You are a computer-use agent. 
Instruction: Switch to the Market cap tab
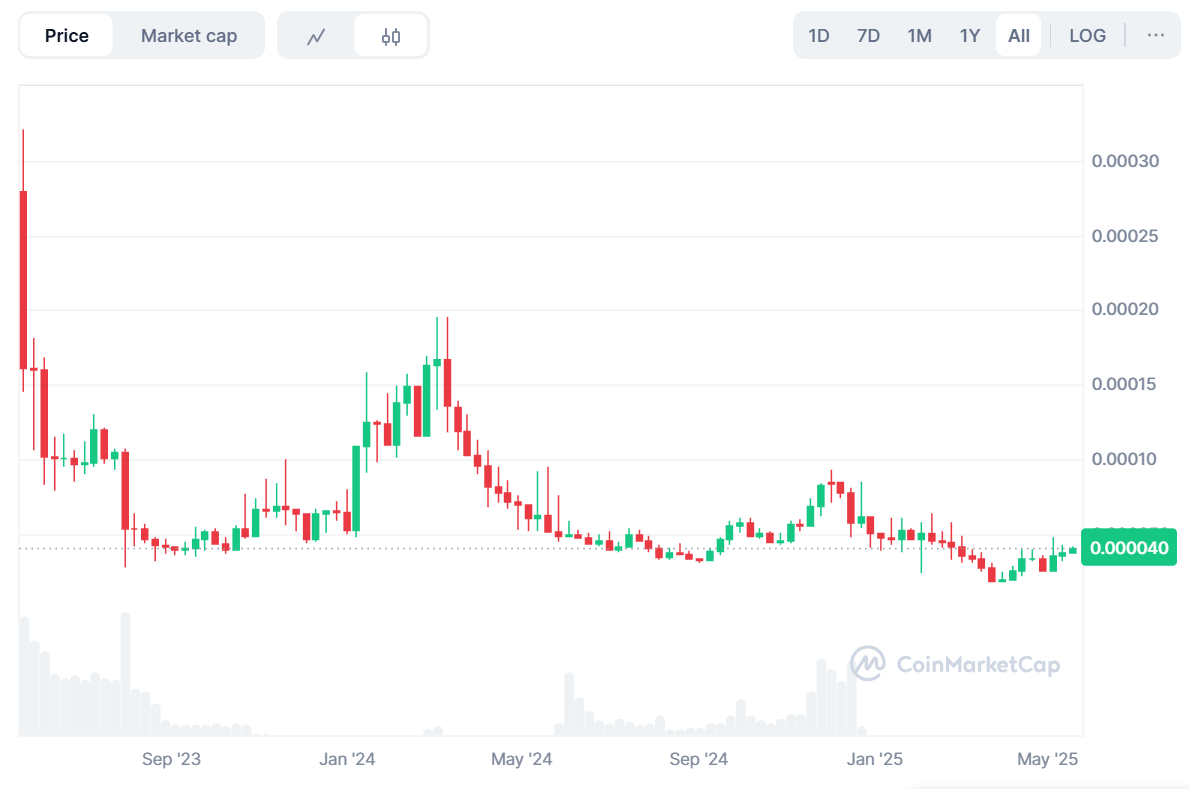click(x=189, y=36)
